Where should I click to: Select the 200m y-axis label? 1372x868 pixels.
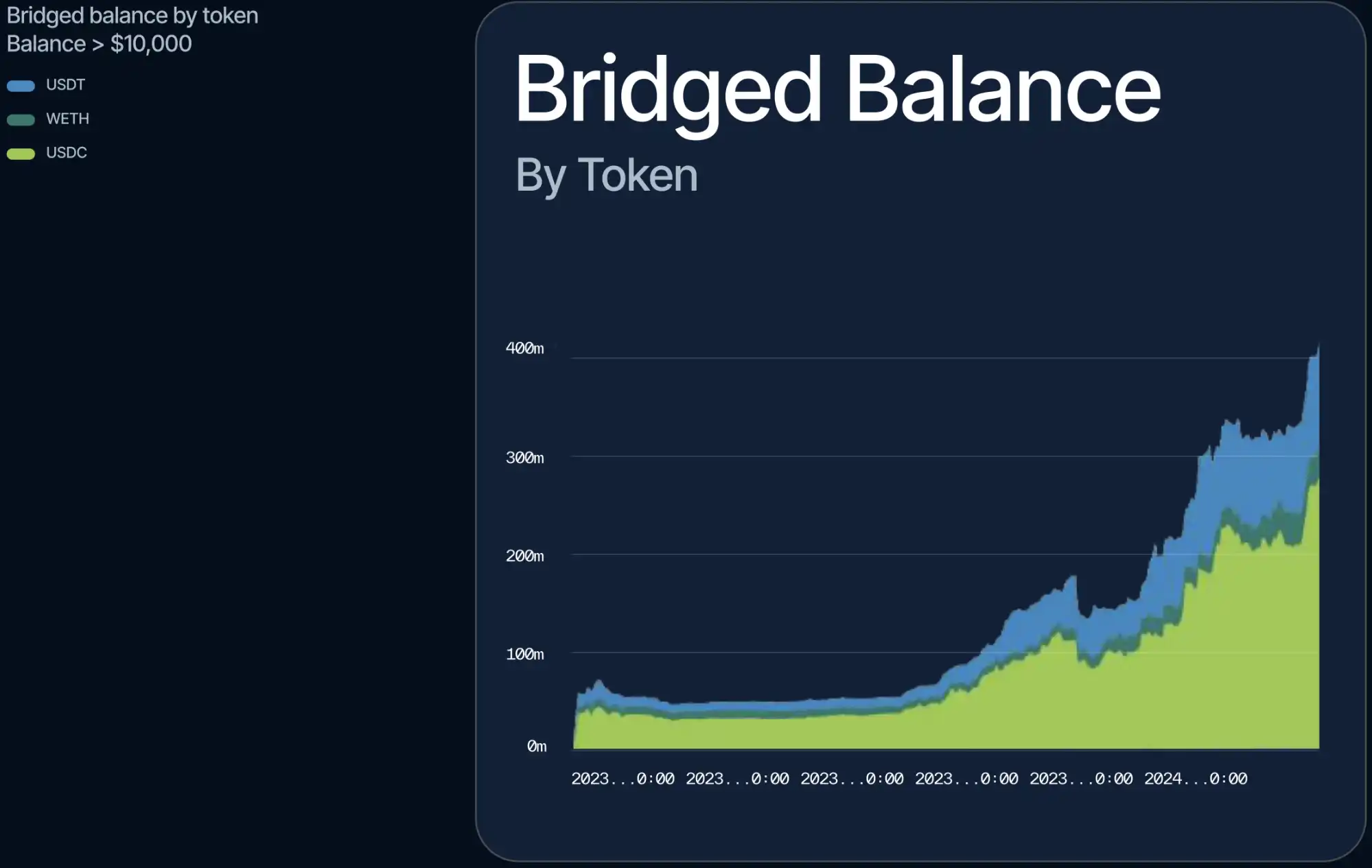(x=524, y=556)
